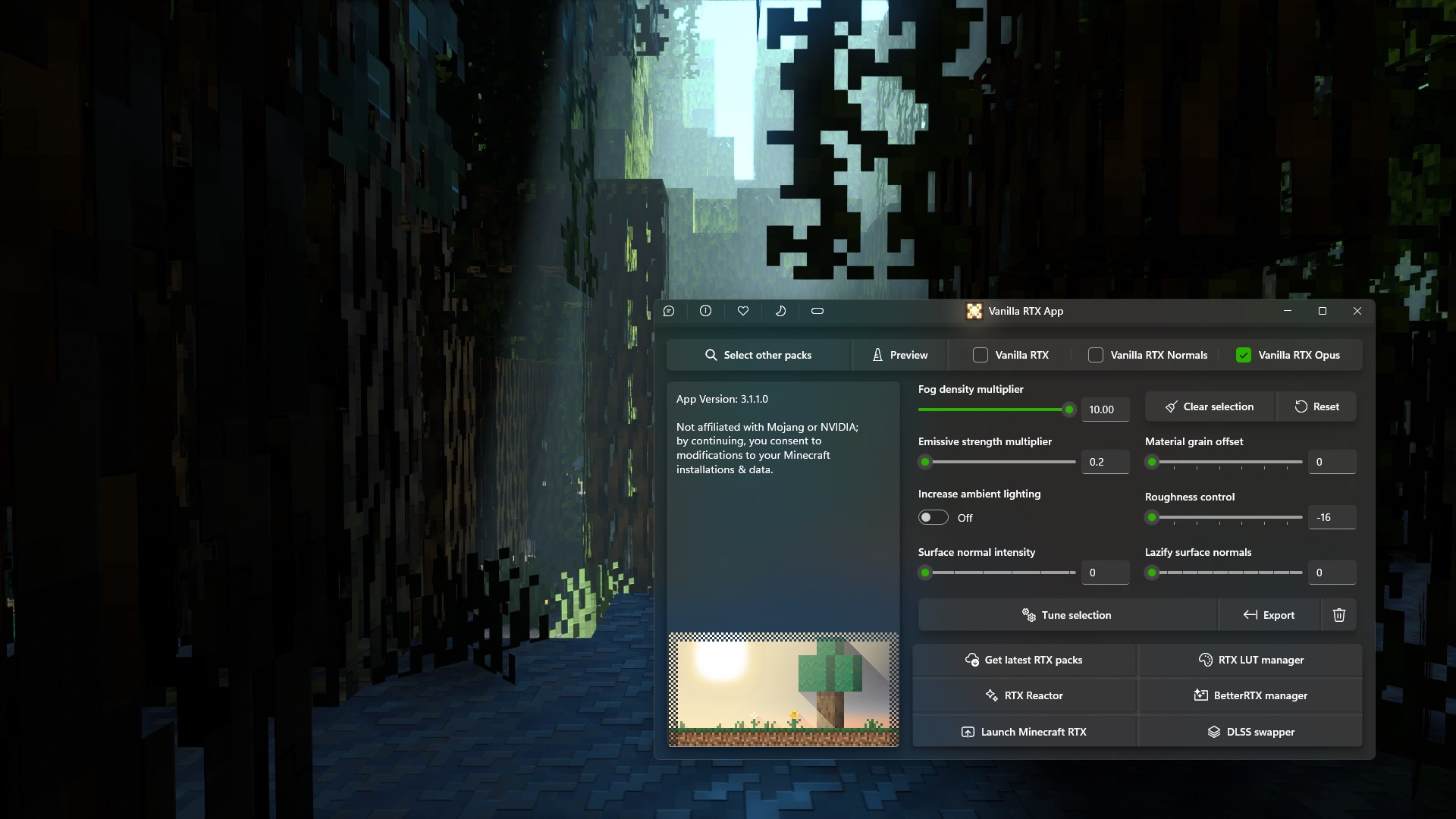Click the pill-shaped icon in title bar
Screen dimensions: 1456x819
[817, 311]
